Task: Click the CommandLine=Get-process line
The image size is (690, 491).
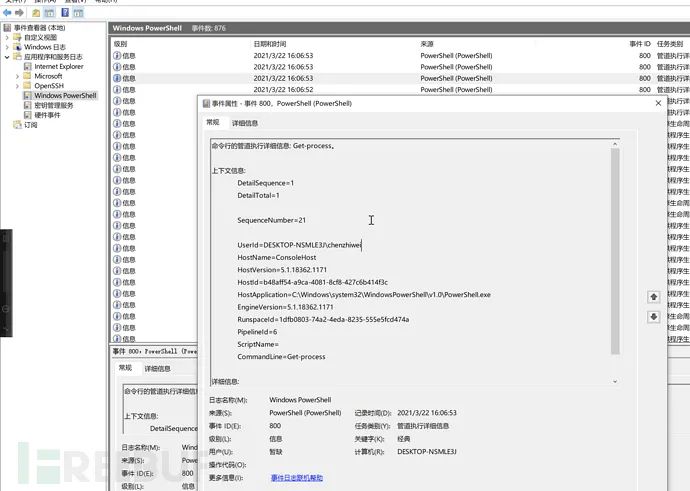Action: pyautogui.click(x=281, y=357)
